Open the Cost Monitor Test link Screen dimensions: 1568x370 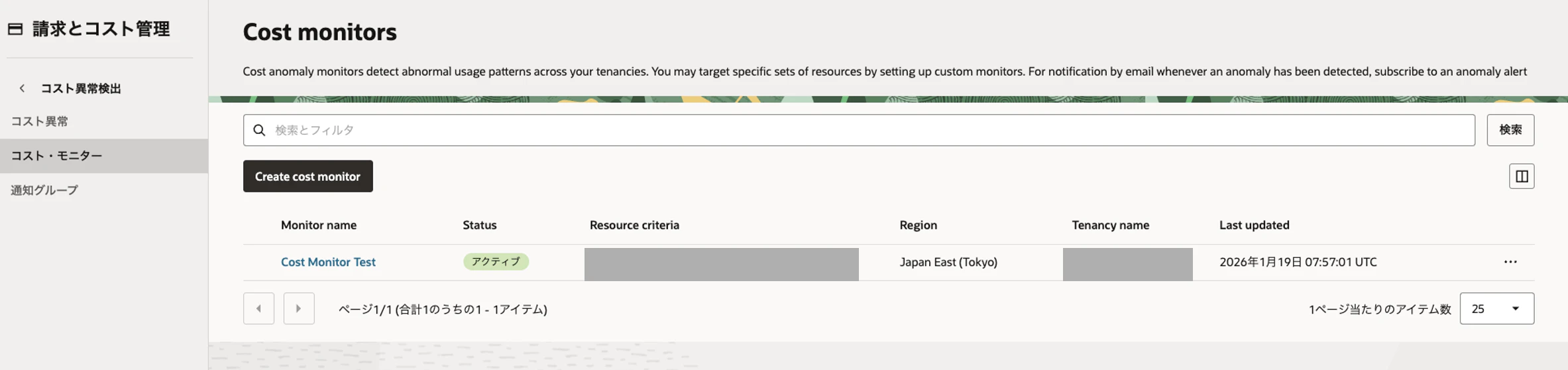coord(328,262)
